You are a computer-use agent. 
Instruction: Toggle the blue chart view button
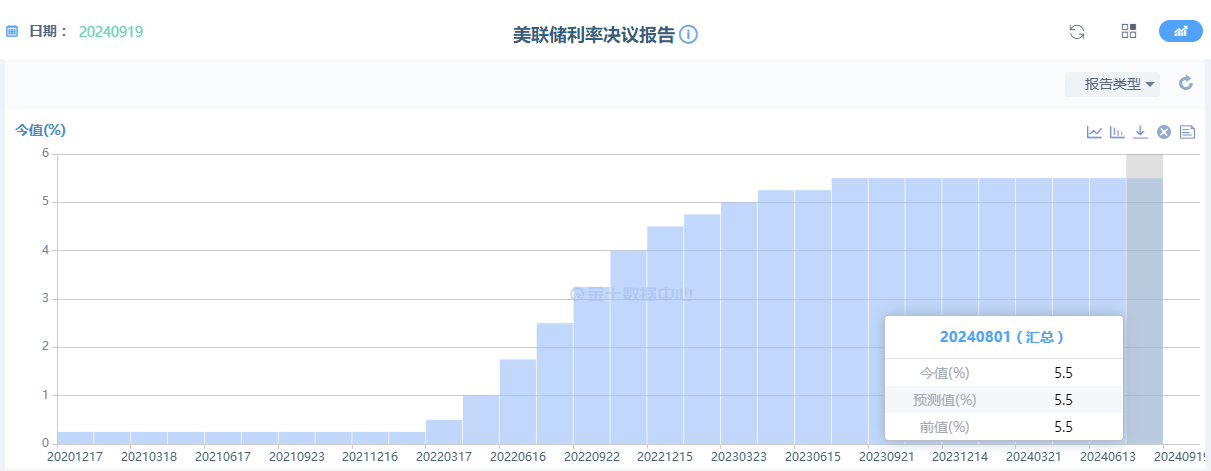pyautogui.click(x=1180, y=31)
